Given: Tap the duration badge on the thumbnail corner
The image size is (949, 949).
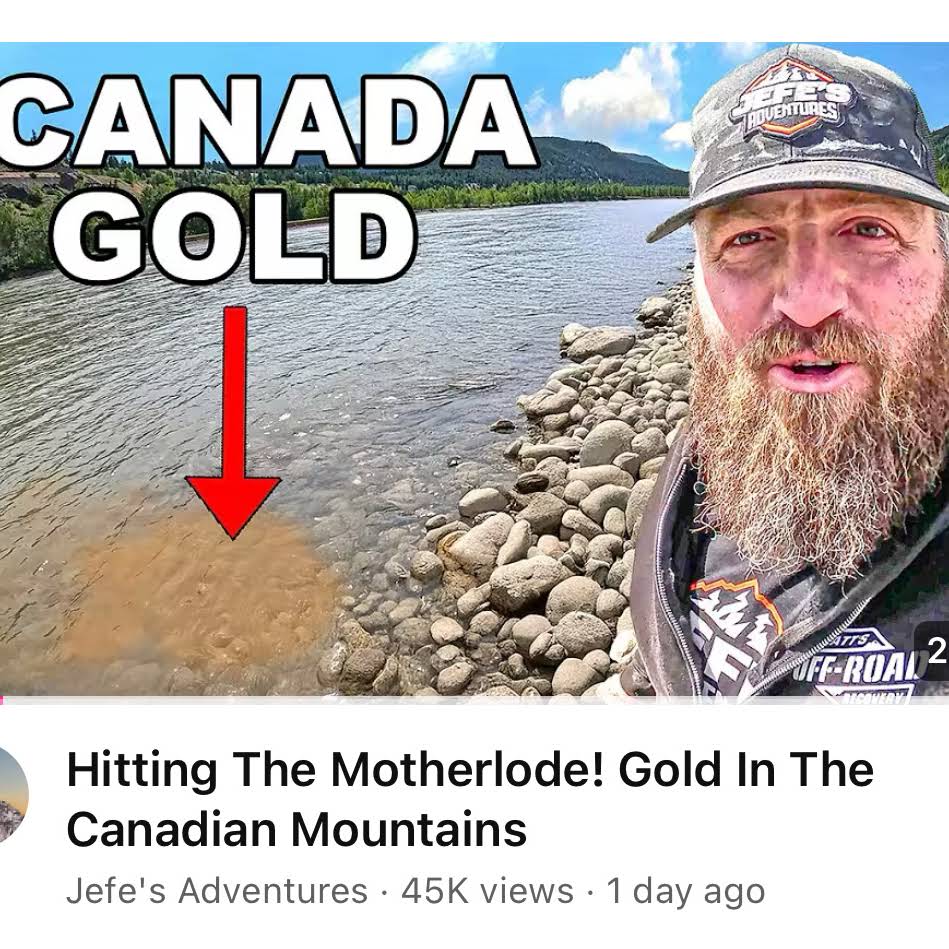Looking at the screenshot, I should 933,652.
